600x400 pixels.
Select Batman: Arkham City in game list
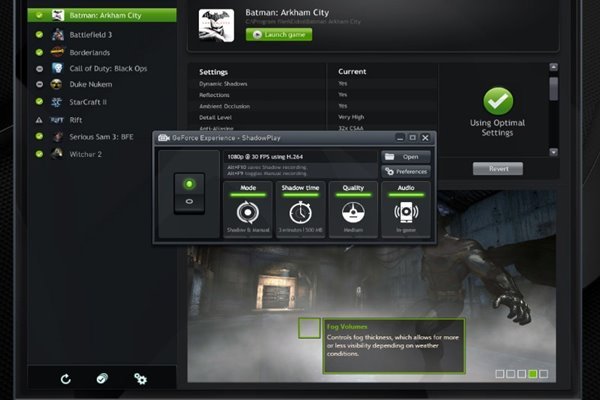coord(102,15)
